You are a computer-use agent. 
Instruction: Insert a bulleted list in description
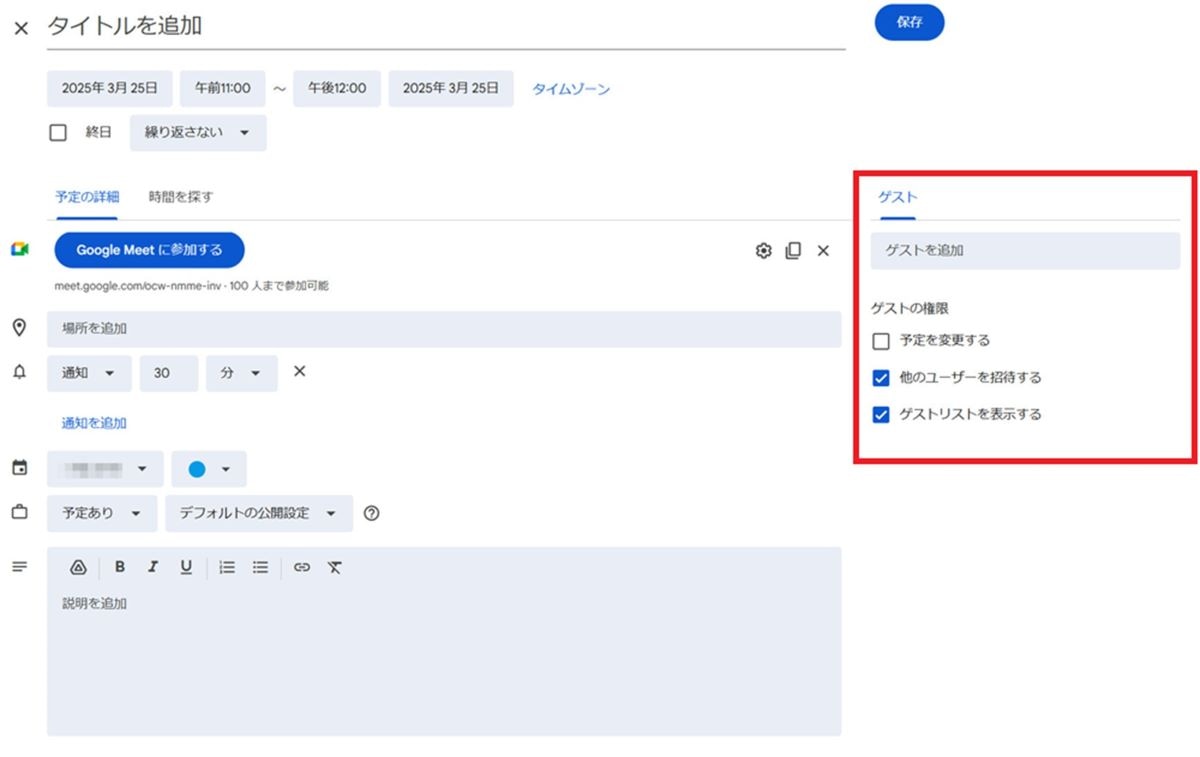(260, 567)
